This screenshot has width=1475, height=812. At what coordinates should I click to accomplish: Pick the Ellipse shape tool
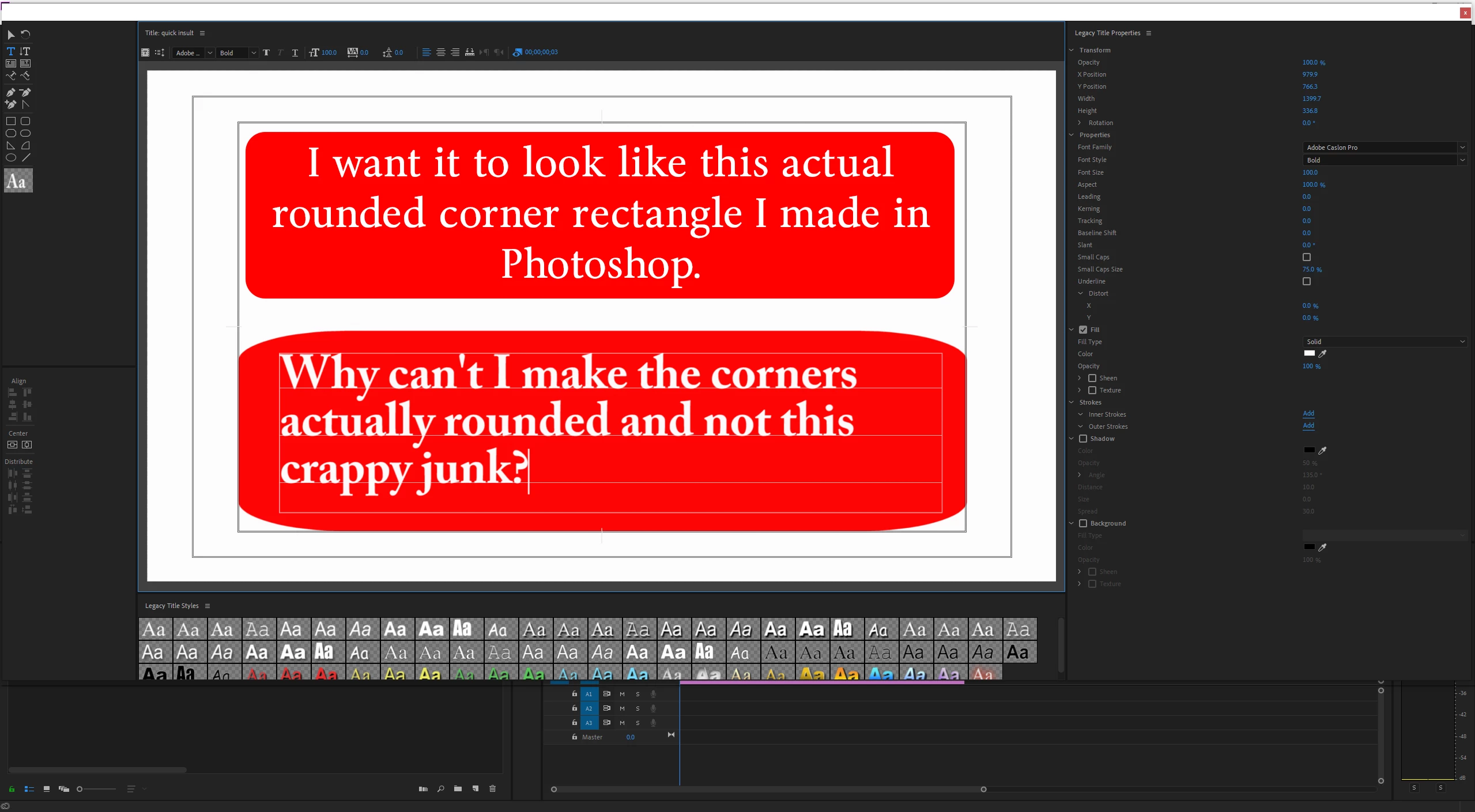tap(11, 157)
